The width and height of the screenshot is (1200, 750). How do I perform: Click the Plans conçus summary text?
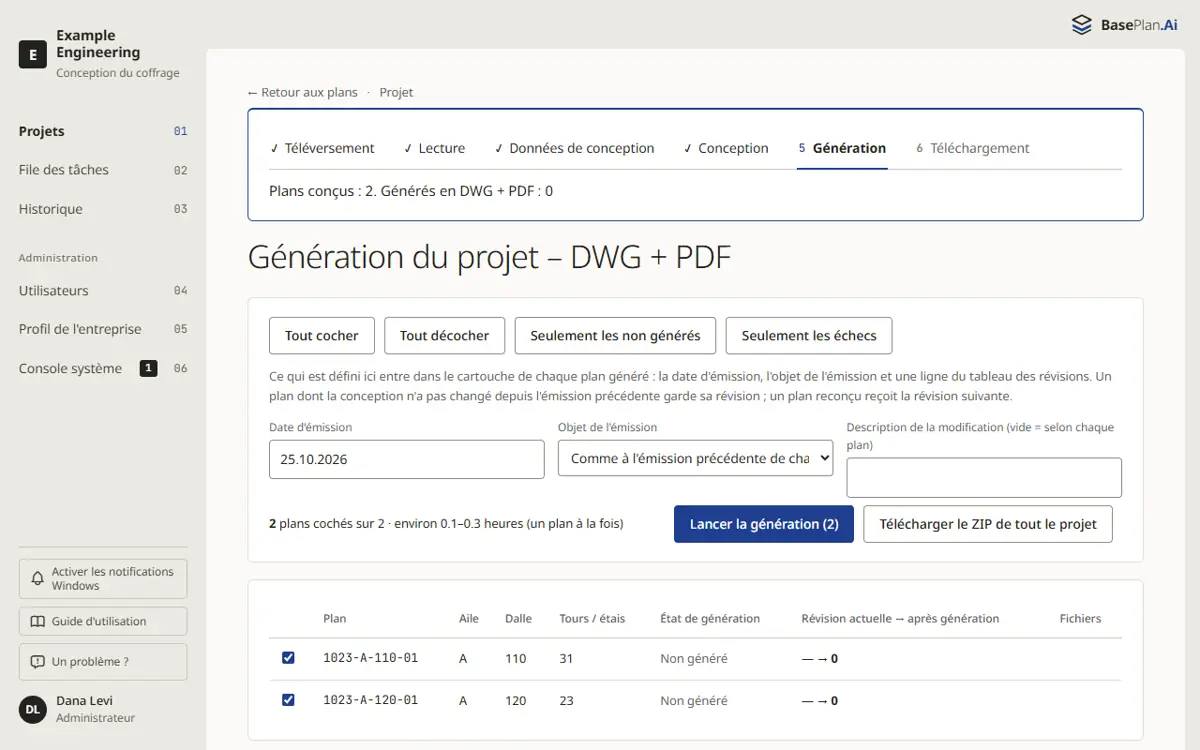[x=411, y=190]
